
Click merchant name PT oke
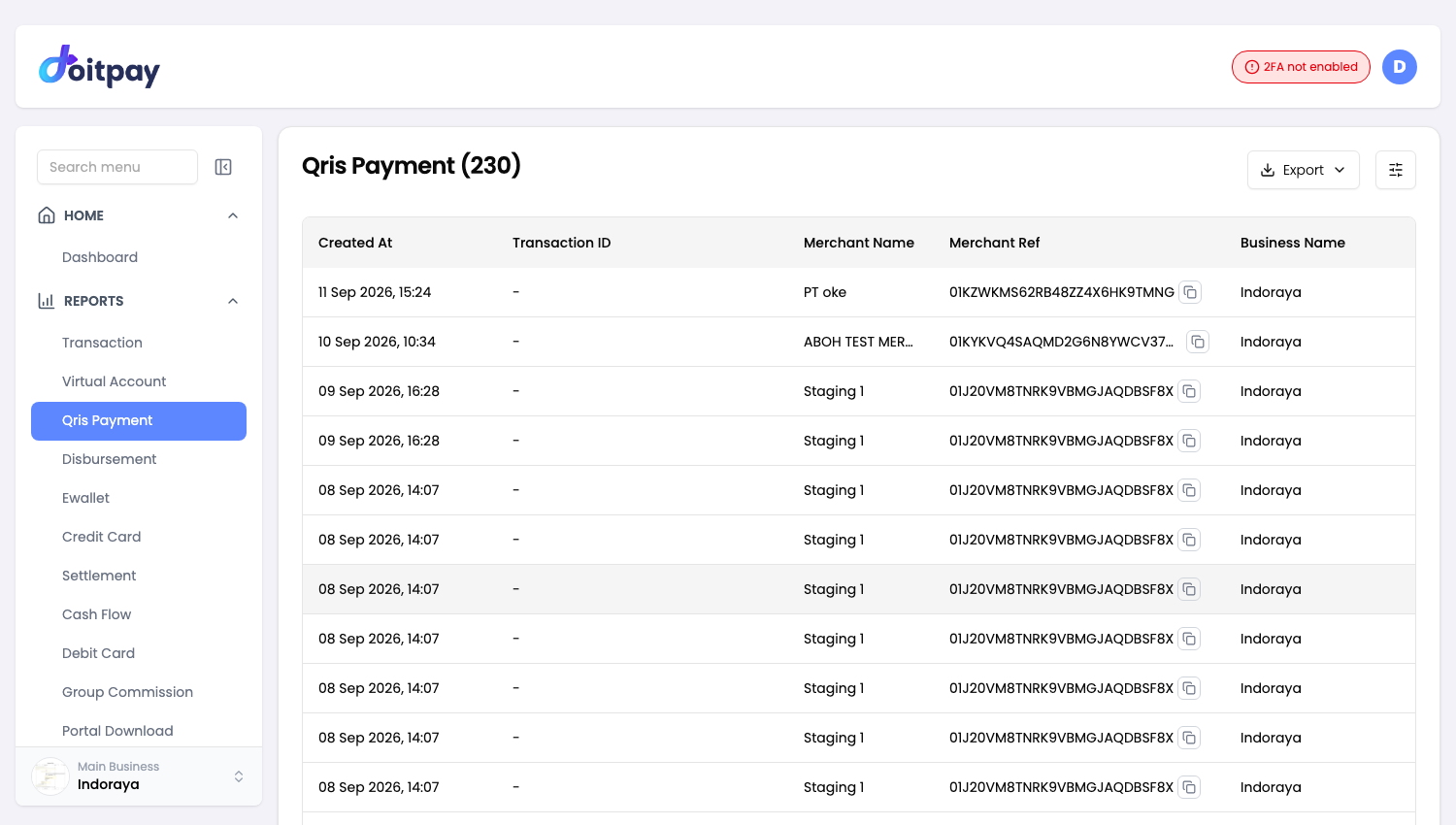pos(825,292)
